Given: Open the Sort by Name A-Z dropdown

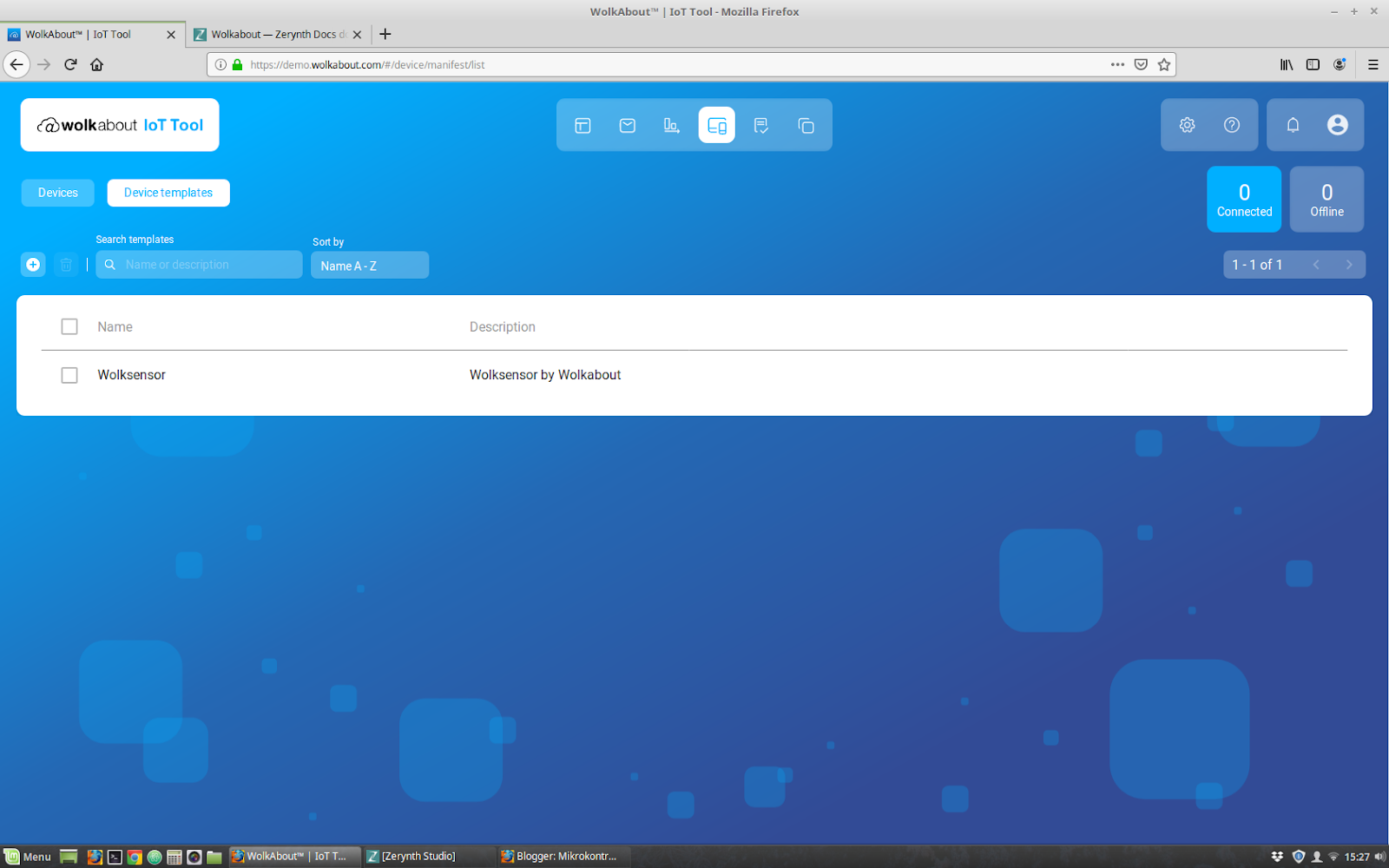Looking at the screenshot, I should click(x=370, y=265).
